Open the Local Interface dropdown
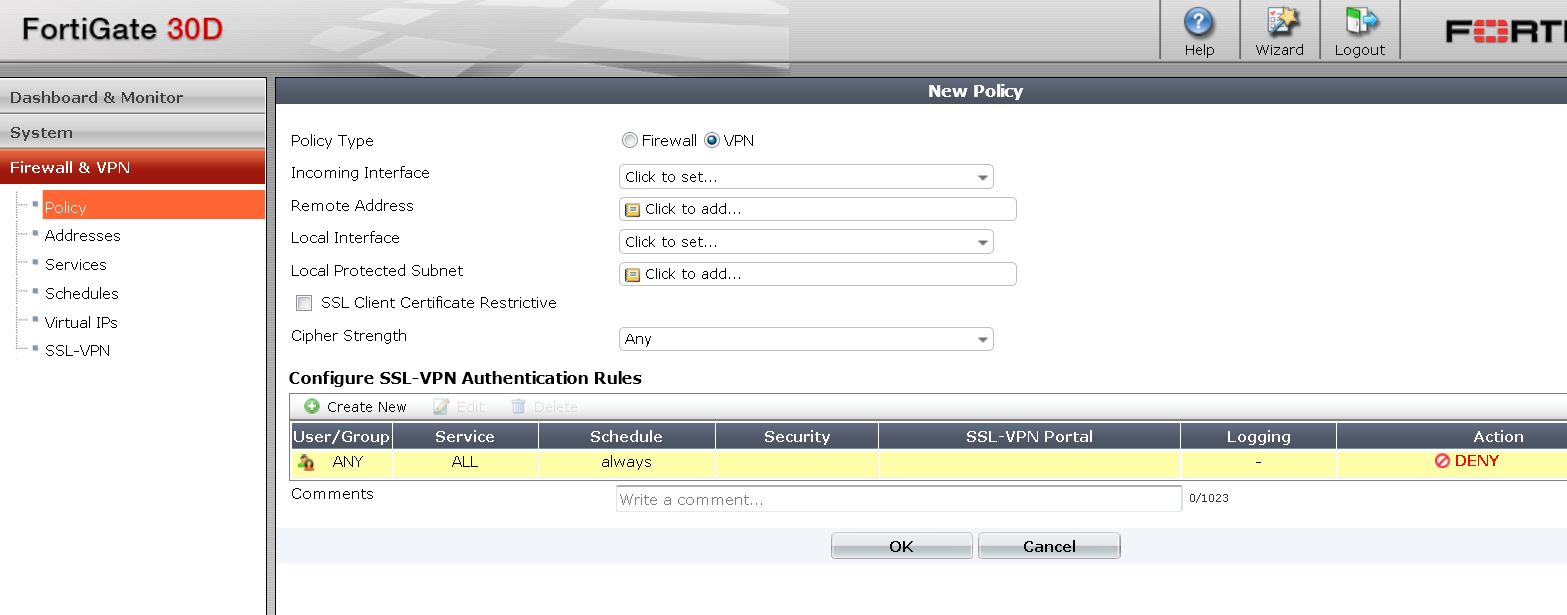Image resolution: width=1567 pixels, height=615 pixels. pos(806,242)
